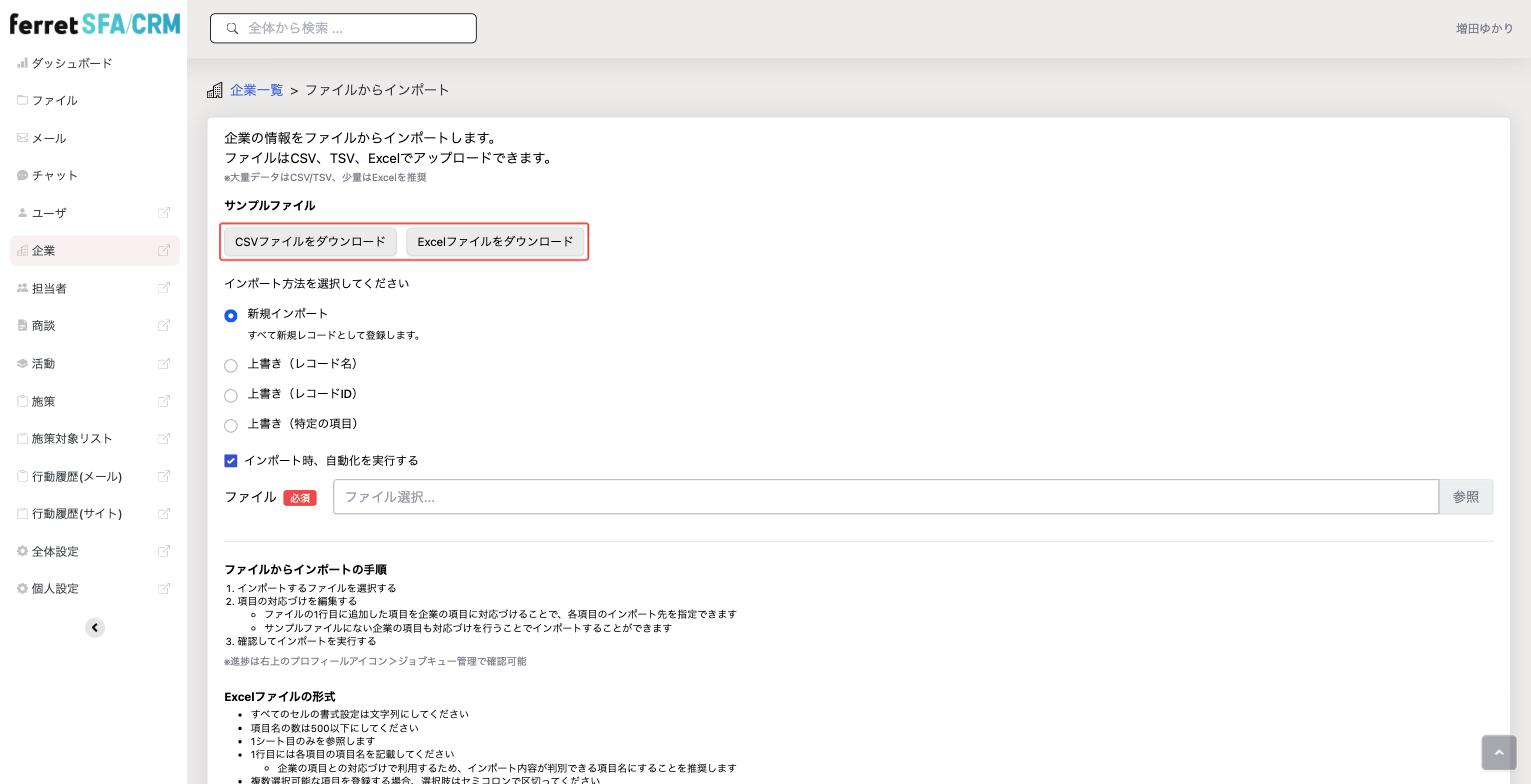The width and height of the screenshot is (1531, 784).
Task: Click external-link icon beside 個人設定
Action: coord(164,588)
